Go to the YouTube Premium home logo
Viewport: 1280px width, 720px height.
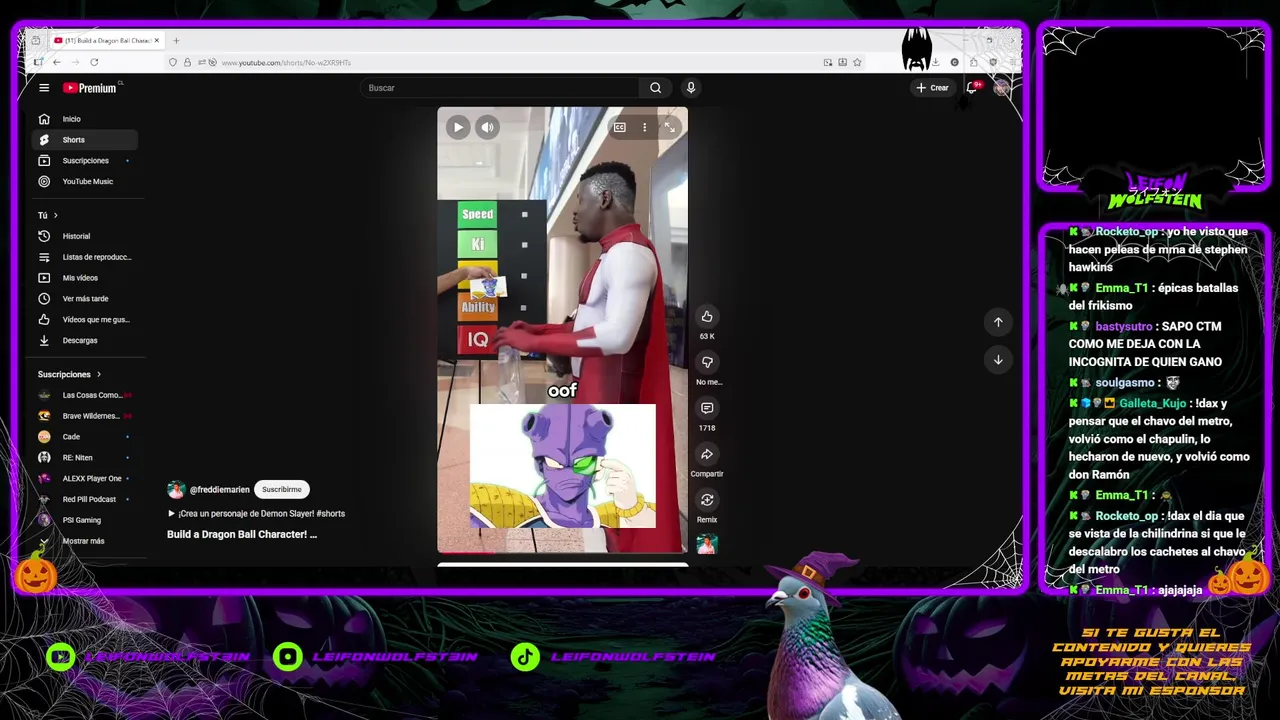coord(90,88)
